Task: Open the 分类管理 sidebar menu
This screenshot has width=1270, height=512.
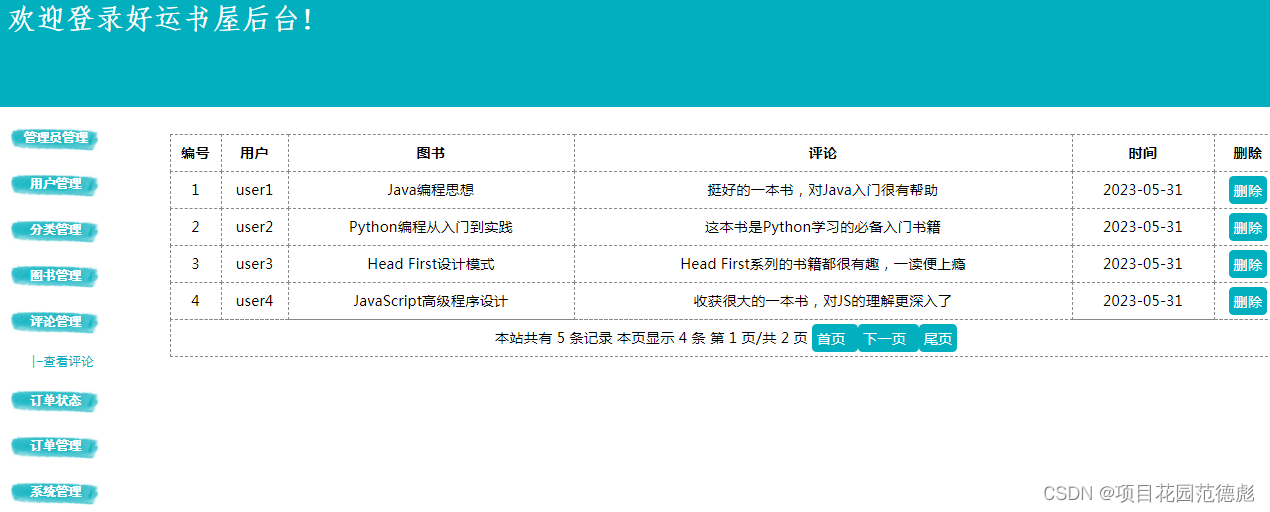Action: pyautogui.click(x=55, y=230)
